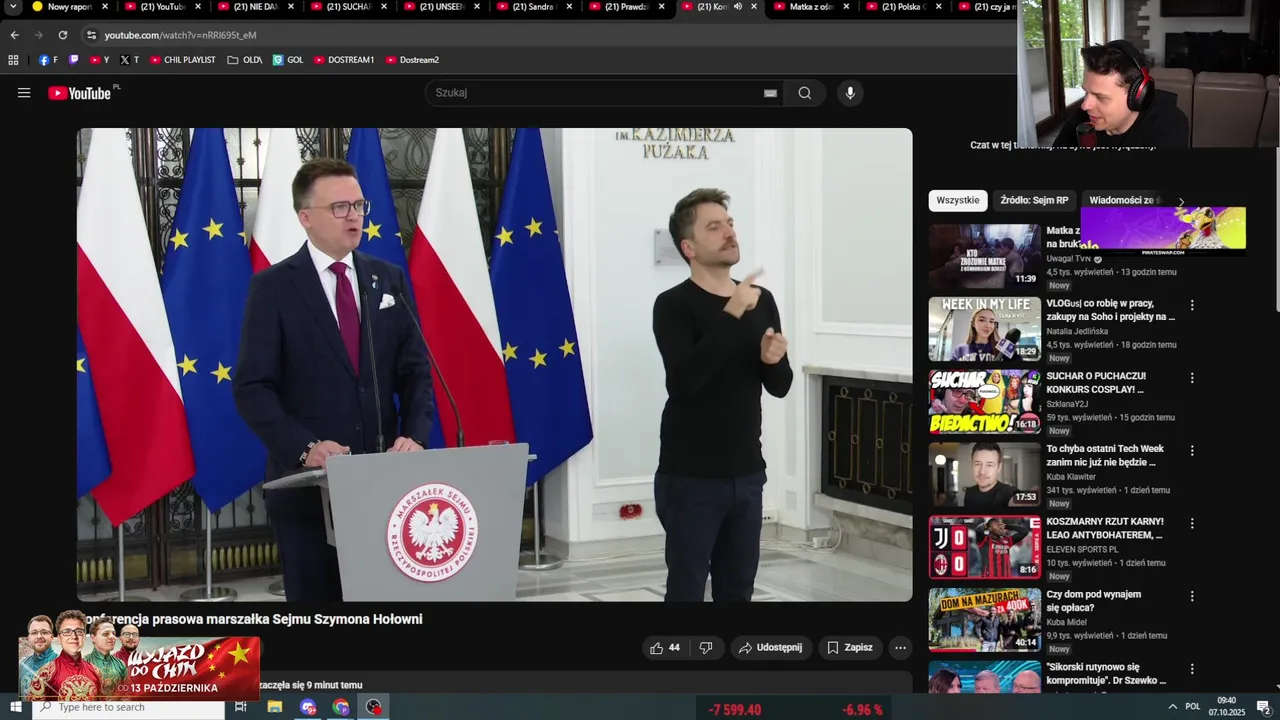Viewport: 1280px width, 720px height.
Task: Open the browser tab search dropdown
Action: [x=13, y=7]
